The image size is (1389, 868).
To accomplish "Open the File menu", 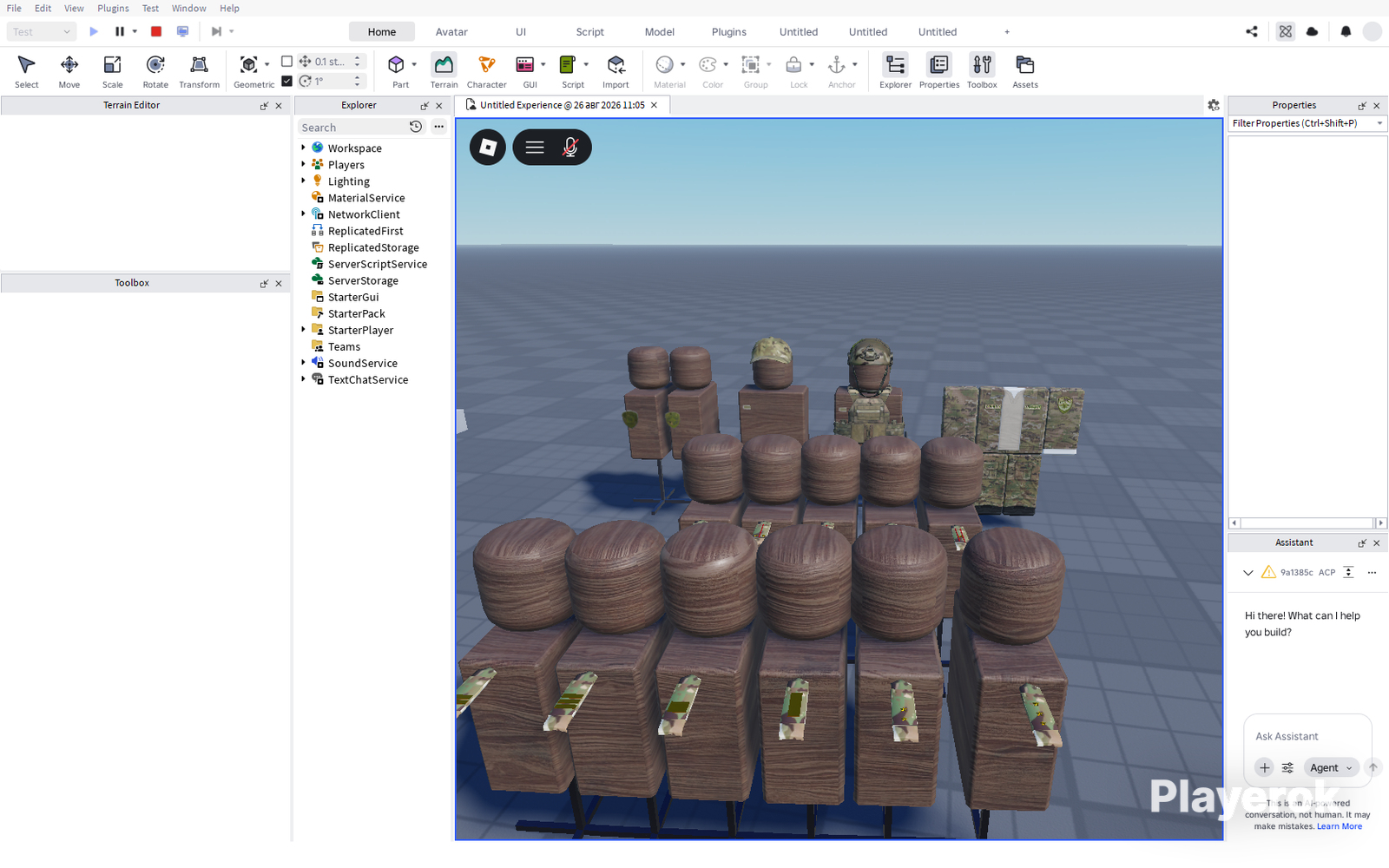I will (x=14, y=8).
